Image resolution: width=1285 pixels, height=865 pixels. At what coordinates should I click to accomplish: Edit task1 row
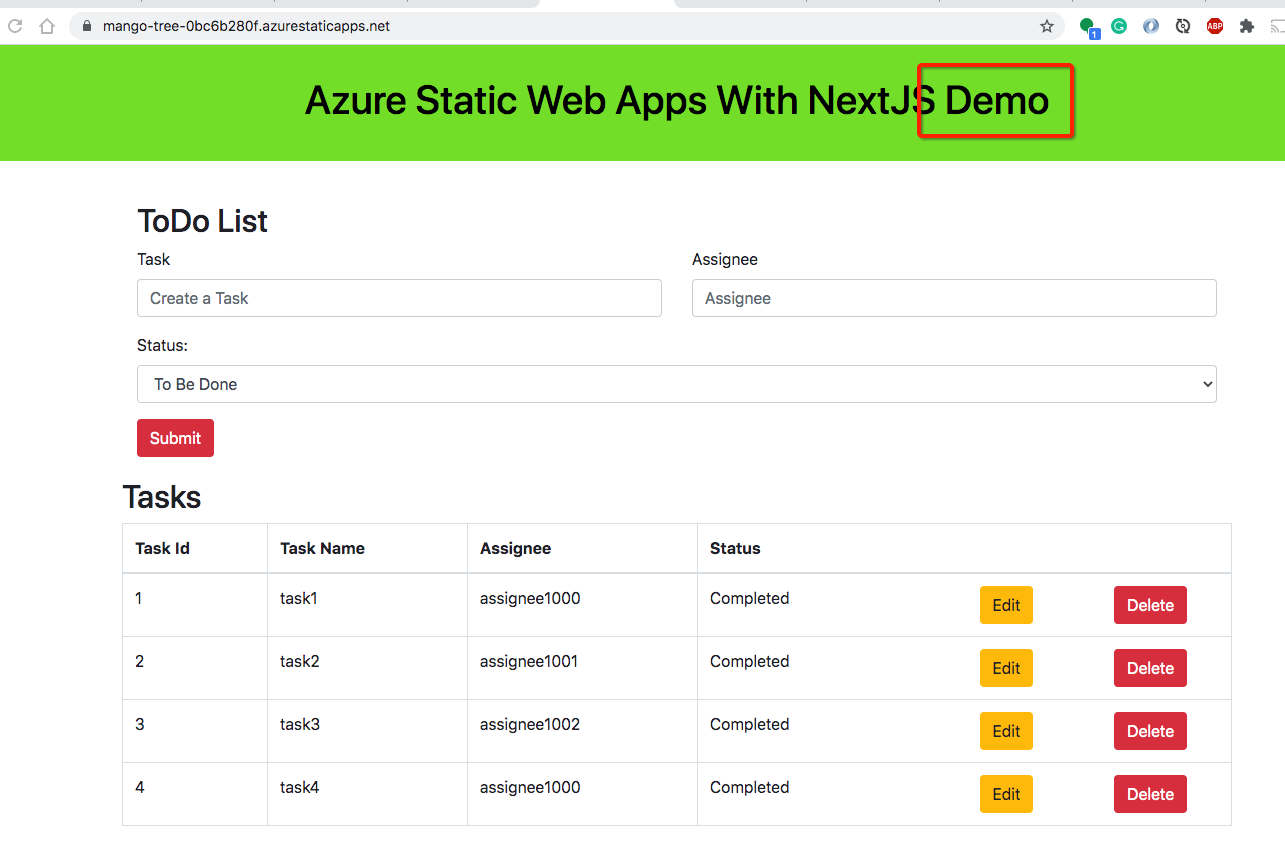coord(1006,605)
